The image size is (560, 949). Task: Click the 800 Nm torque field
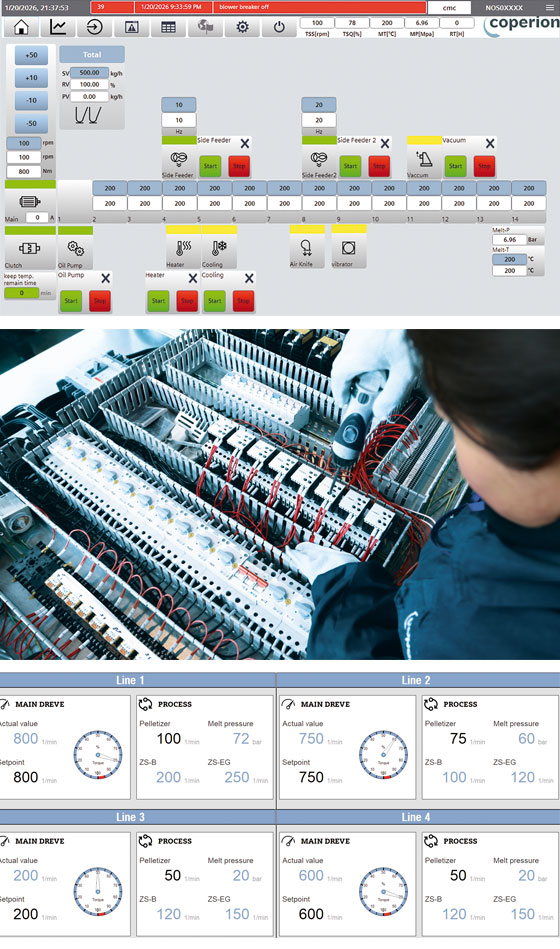[24, 171]
